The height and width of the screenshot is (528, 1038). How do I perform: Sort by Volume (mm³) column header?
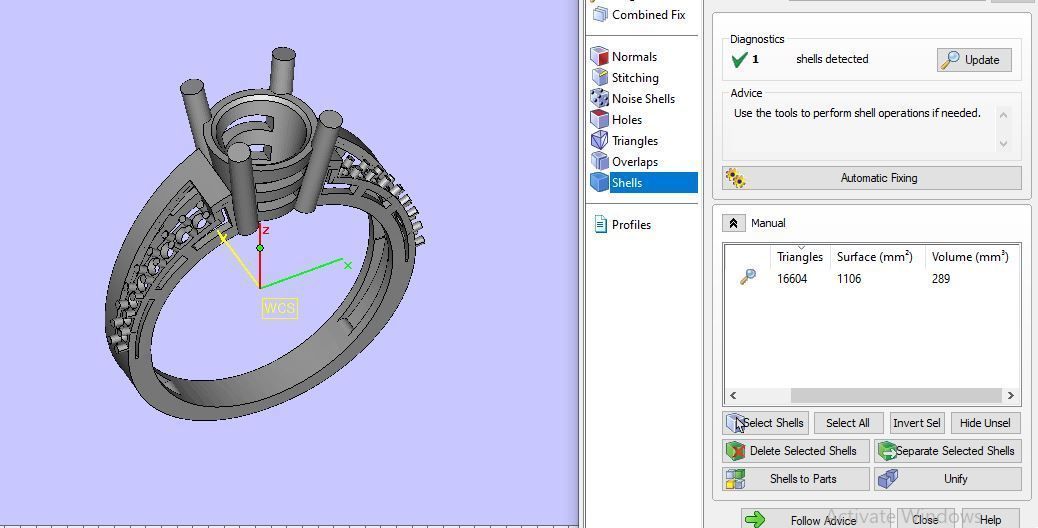click(970, 257)
